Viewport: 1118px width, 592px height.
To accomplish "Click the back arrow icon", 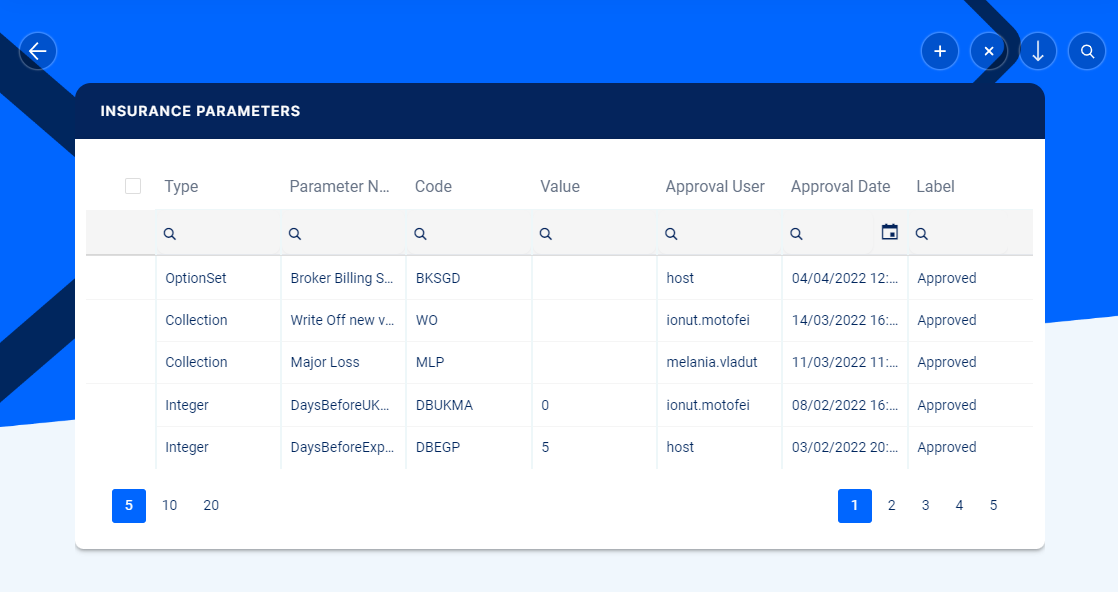I will point(38,51).
